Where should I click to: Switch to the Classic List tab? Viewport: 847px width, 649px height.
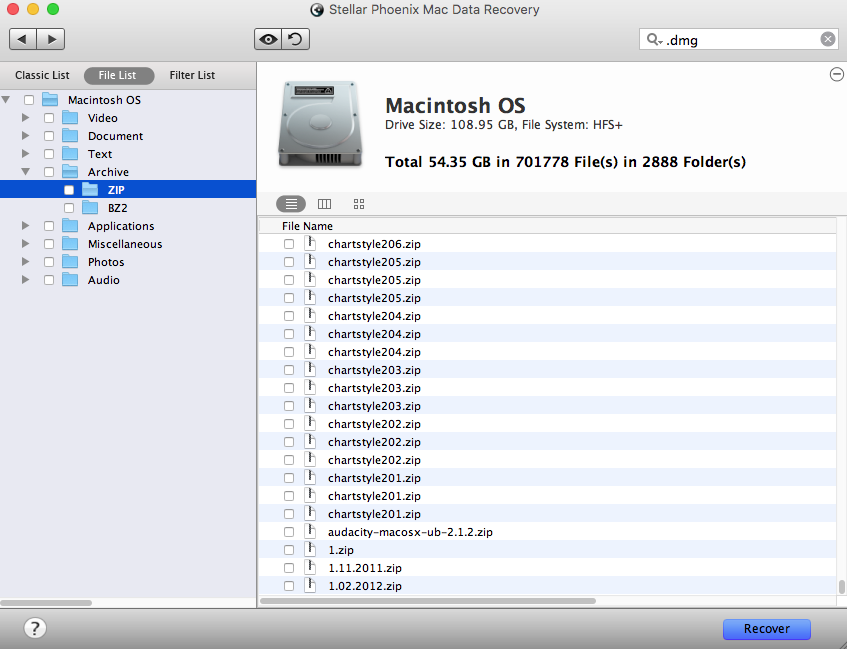tap(42, 75)
